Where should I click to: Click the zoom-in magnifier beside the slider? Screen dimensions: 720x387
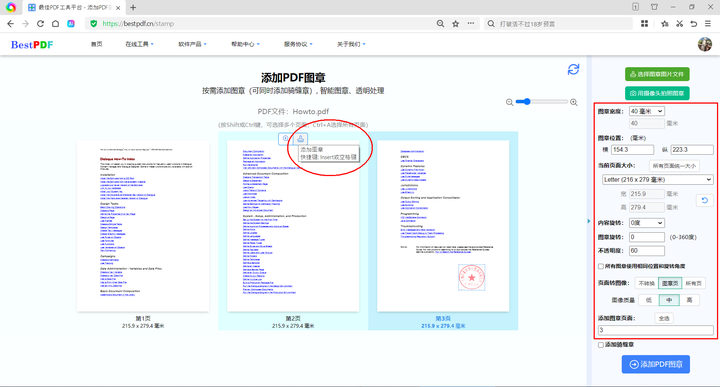click(x=574, y=102)
